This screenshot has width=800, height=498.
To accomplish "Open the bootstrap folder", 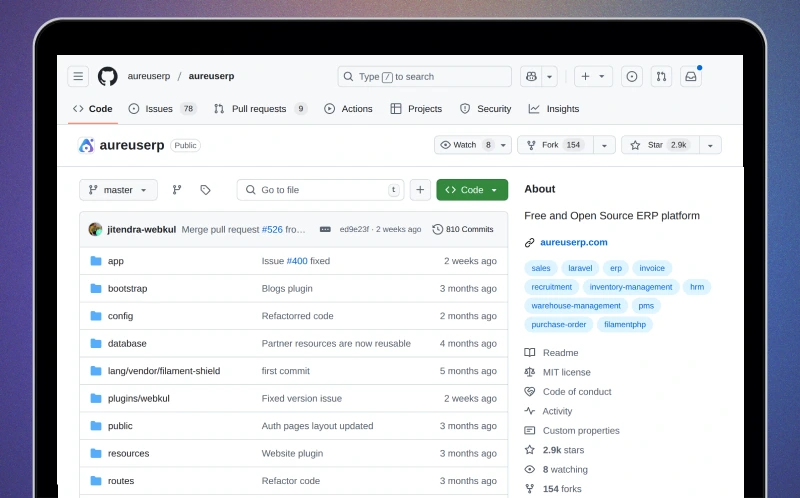I will click(x=128, y=288).
